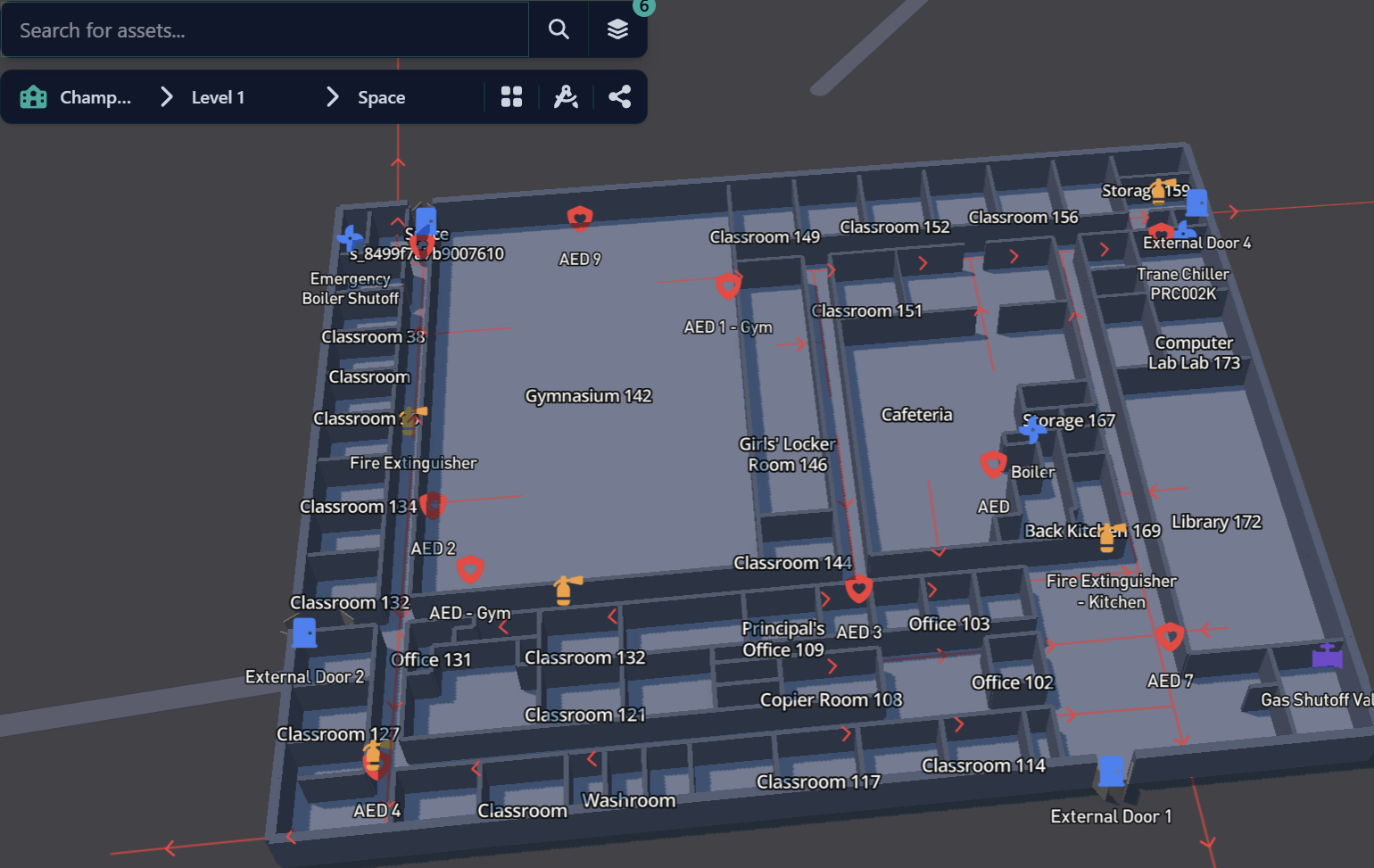Select the Emergency Boiler Shutoff fan icon
1374x868 pixels.
pos(351,238)
